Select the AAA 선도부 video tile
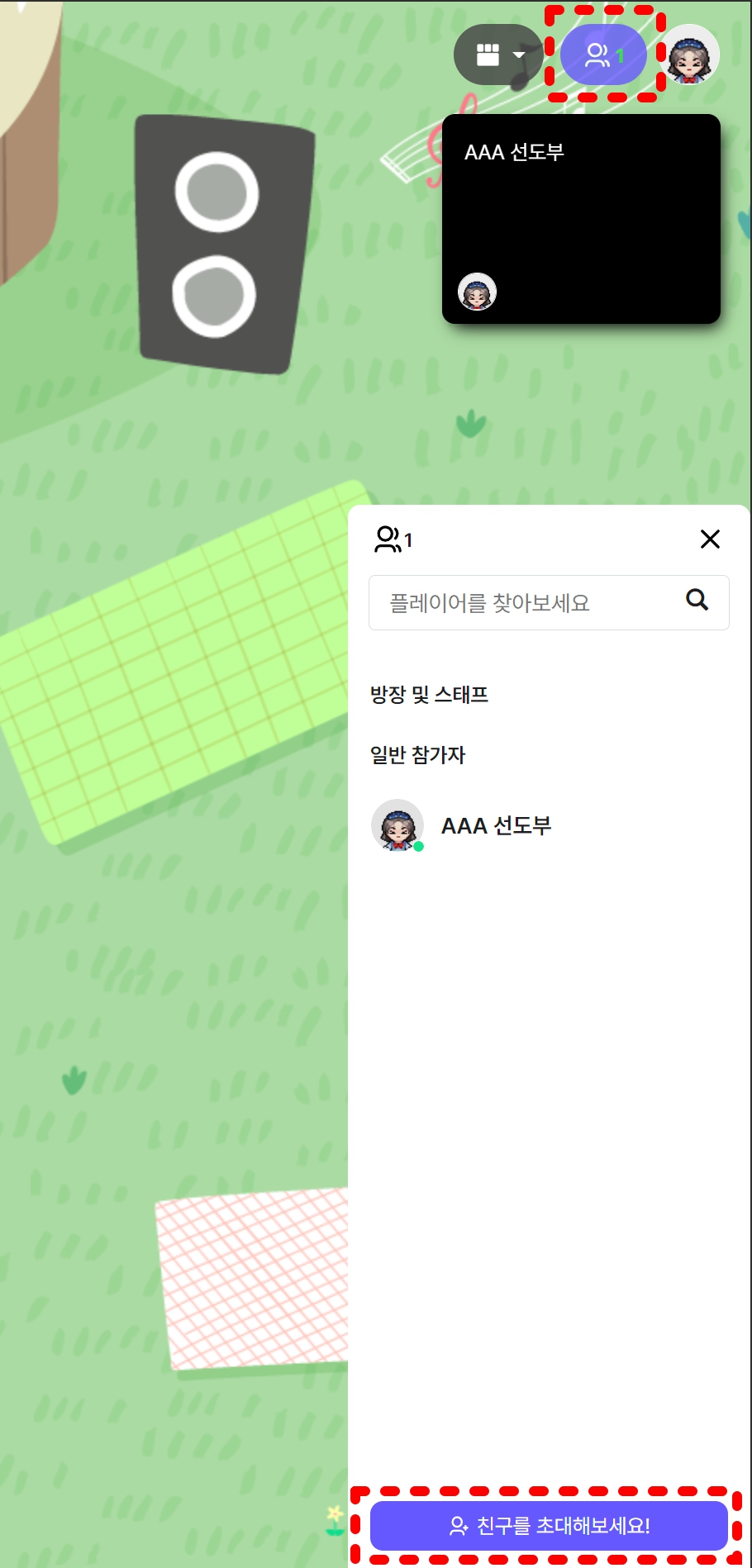752x1568 pixels. (x=581, y=218)
